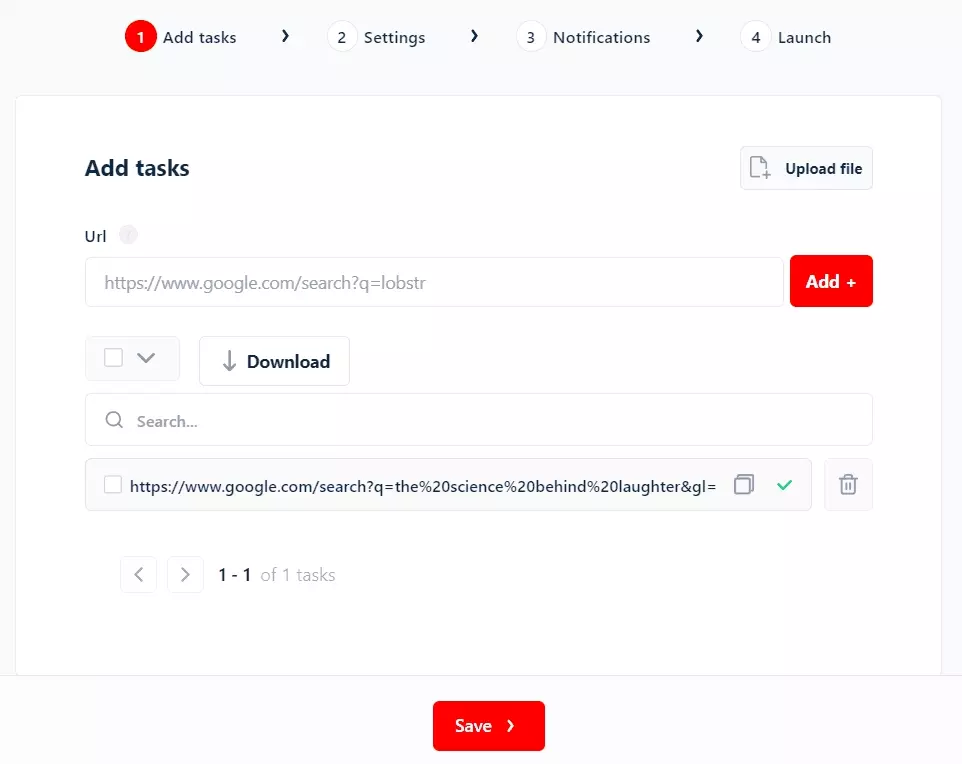Check the checkbox on the google.com task row
The width and height of the screenshot is (962, 764).
[x=113, y=484]
